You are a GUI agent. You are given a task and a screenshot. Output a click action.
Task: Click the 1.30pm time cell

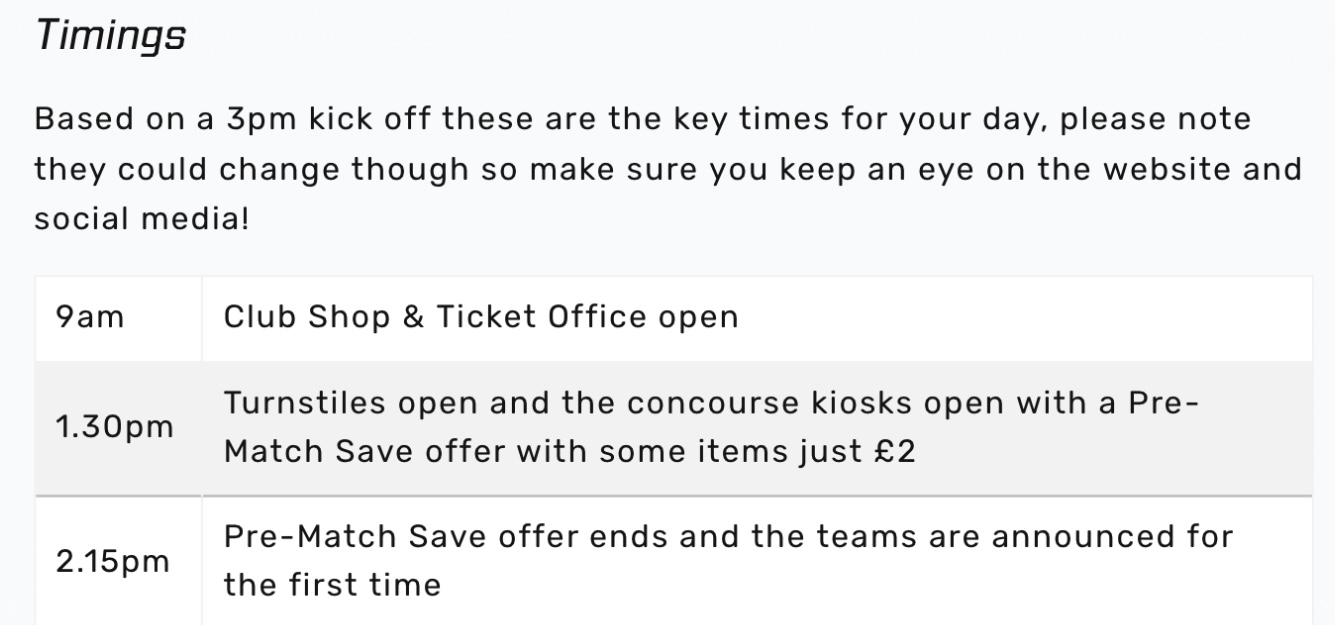click(115, 427)
